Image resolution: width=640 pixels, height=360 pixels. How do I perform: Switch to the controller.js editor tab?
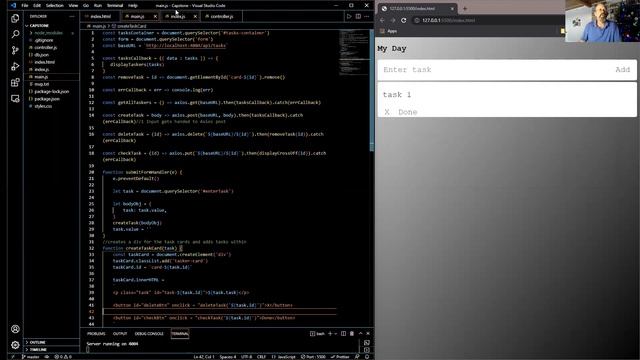point(222,16)
